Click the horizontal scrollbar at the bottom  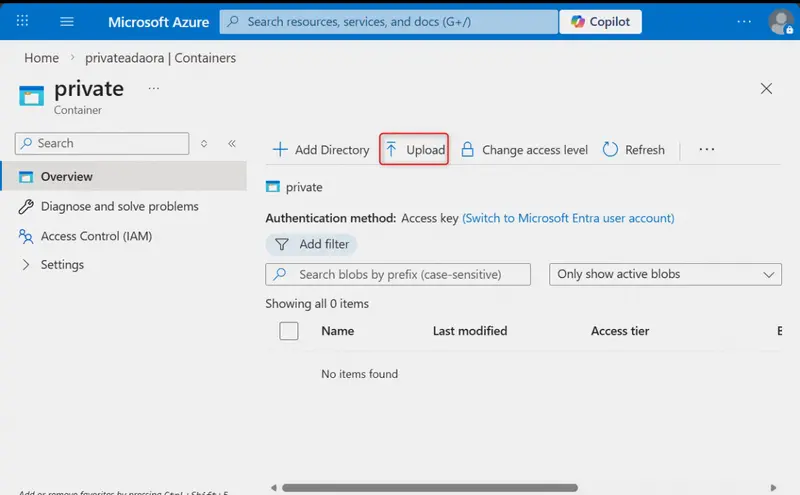click(x=430, y=487)
